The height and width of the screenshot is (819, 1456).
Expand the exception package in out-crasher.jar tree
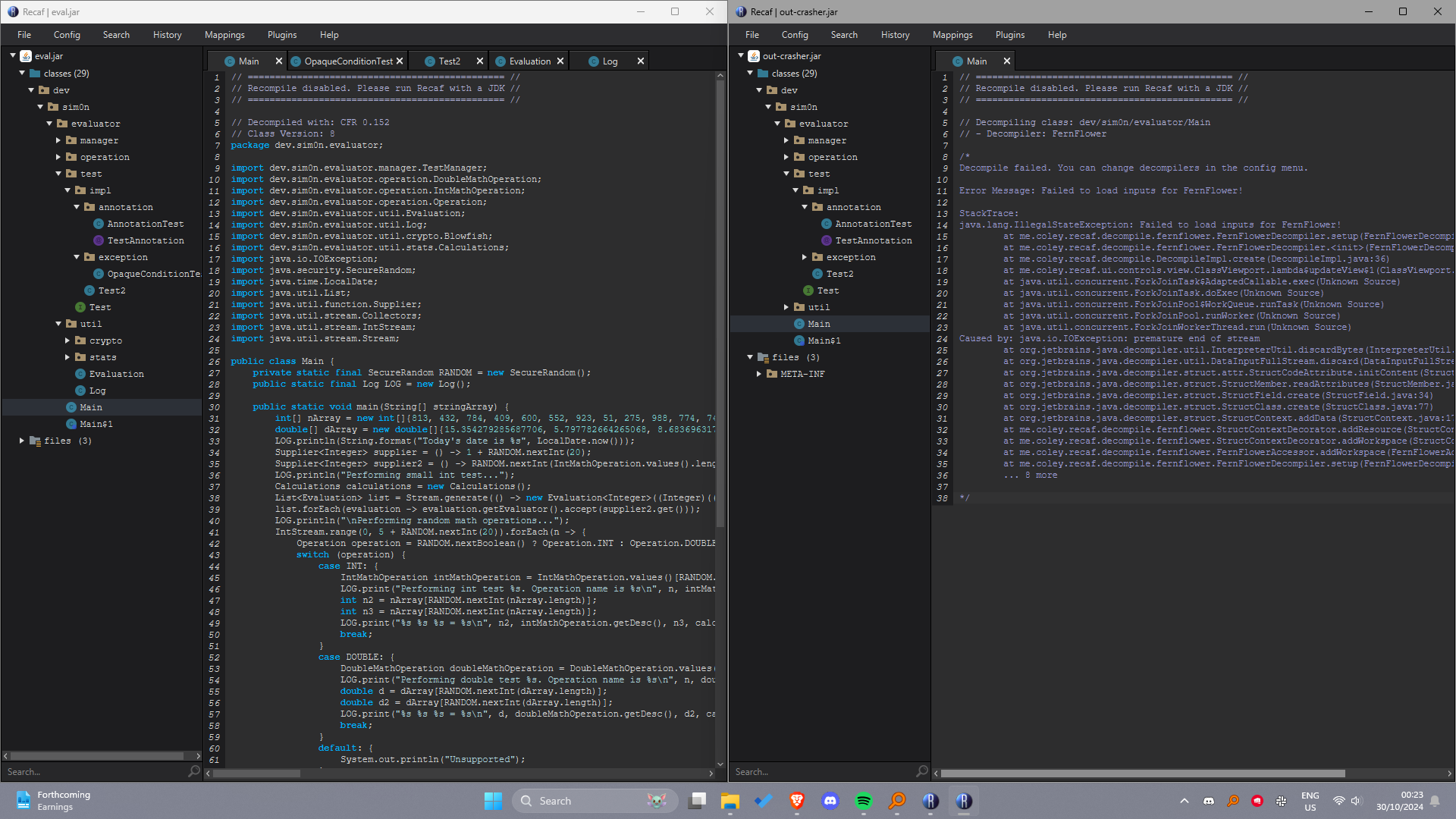(x=805, y=257)
